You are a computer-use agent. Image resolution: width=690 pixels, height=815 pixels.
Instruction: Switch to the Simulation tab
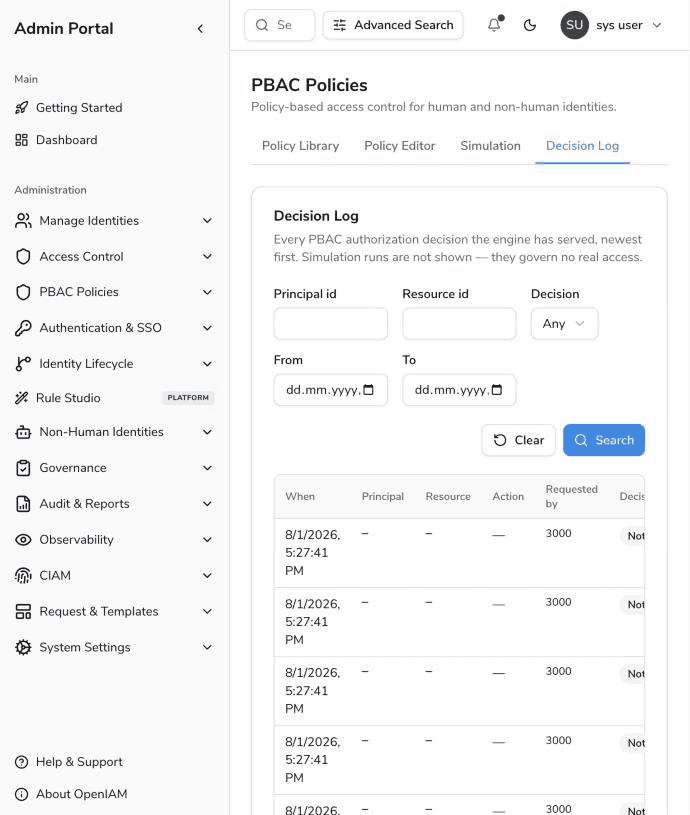(x=490, y=146)
